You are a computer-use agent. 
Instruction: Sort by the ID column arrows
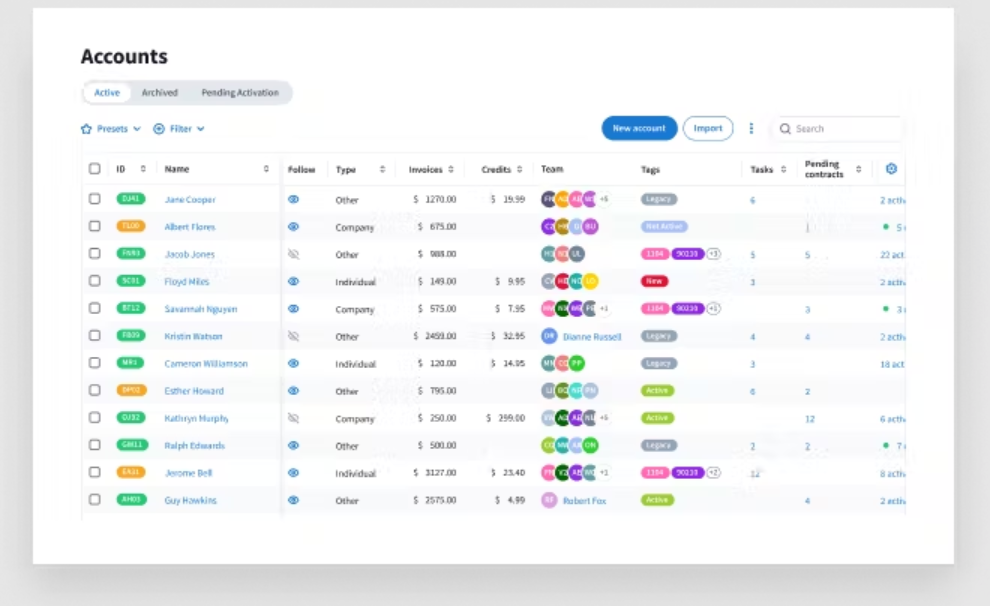pyautogui.click(x=143, y=169)
